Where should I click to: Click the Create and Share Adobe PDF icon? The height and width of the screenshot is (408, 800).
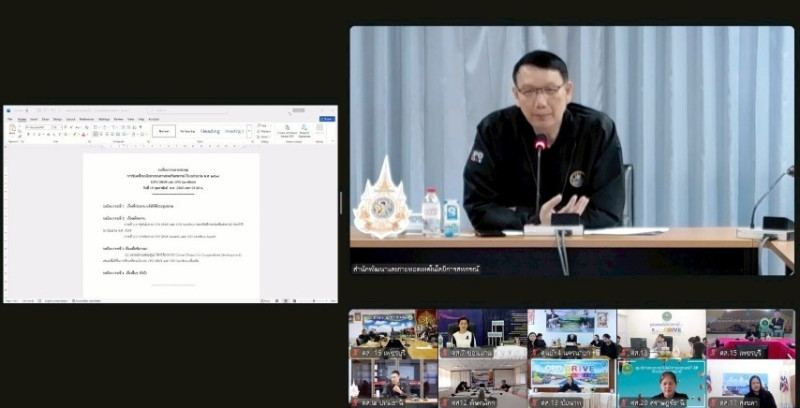click(x=287, y=130)
